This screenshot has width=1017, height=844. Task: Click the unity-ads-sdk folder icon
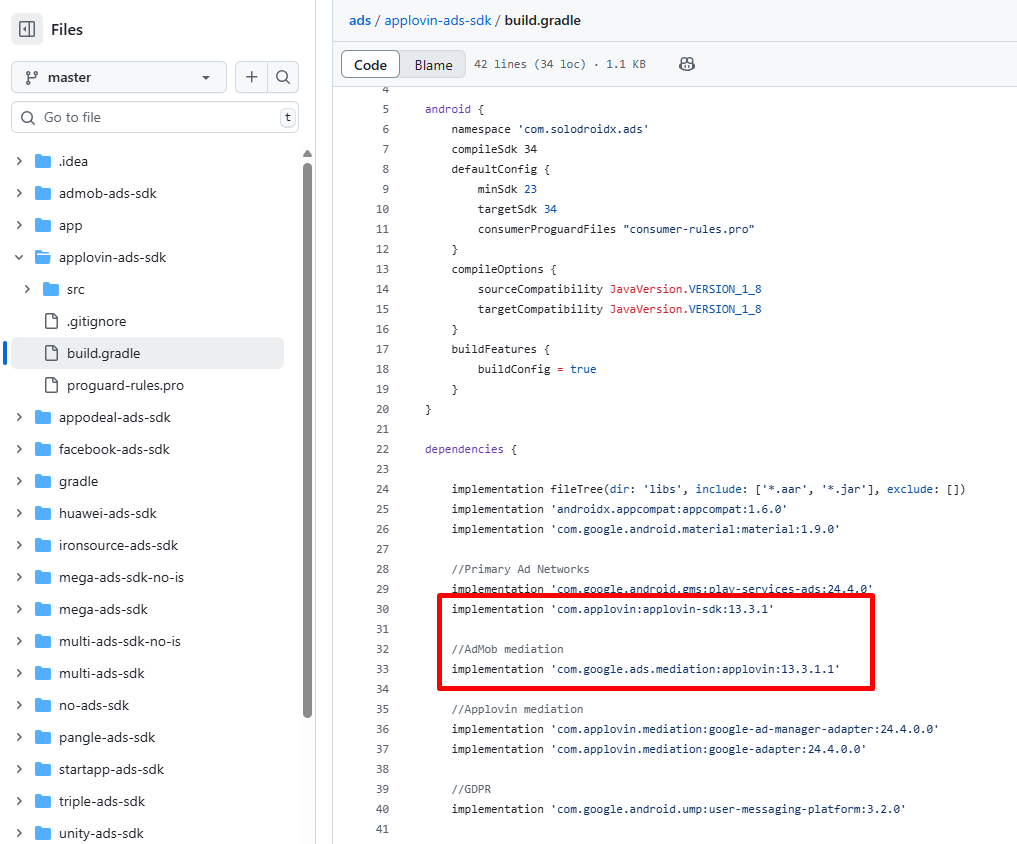click(43, 833)
